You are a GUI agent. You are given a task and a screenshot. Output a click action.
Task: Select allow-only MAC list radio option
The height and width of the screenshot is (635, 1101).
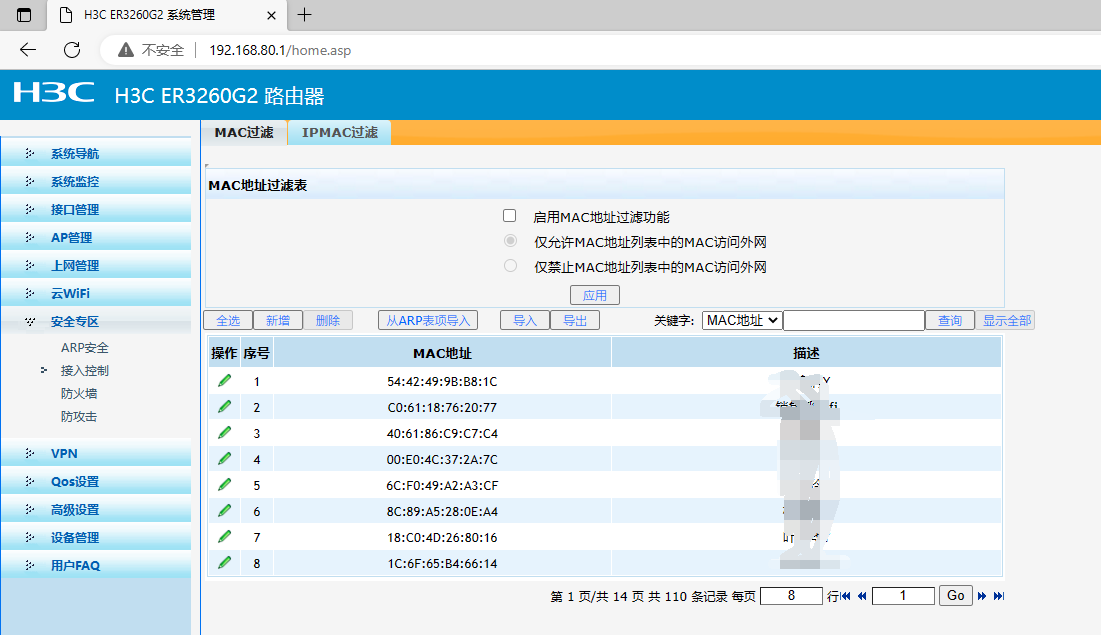(x=510, y=241)
